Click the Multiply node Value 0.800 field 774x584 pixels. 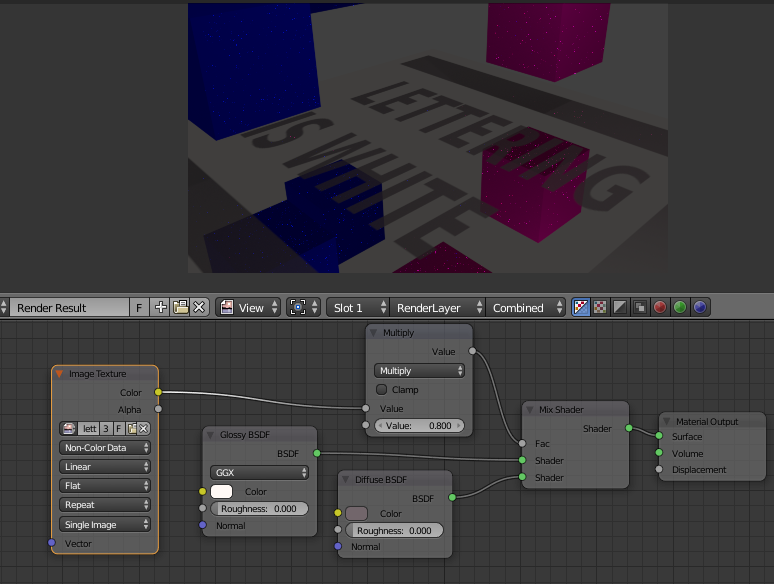420,426
